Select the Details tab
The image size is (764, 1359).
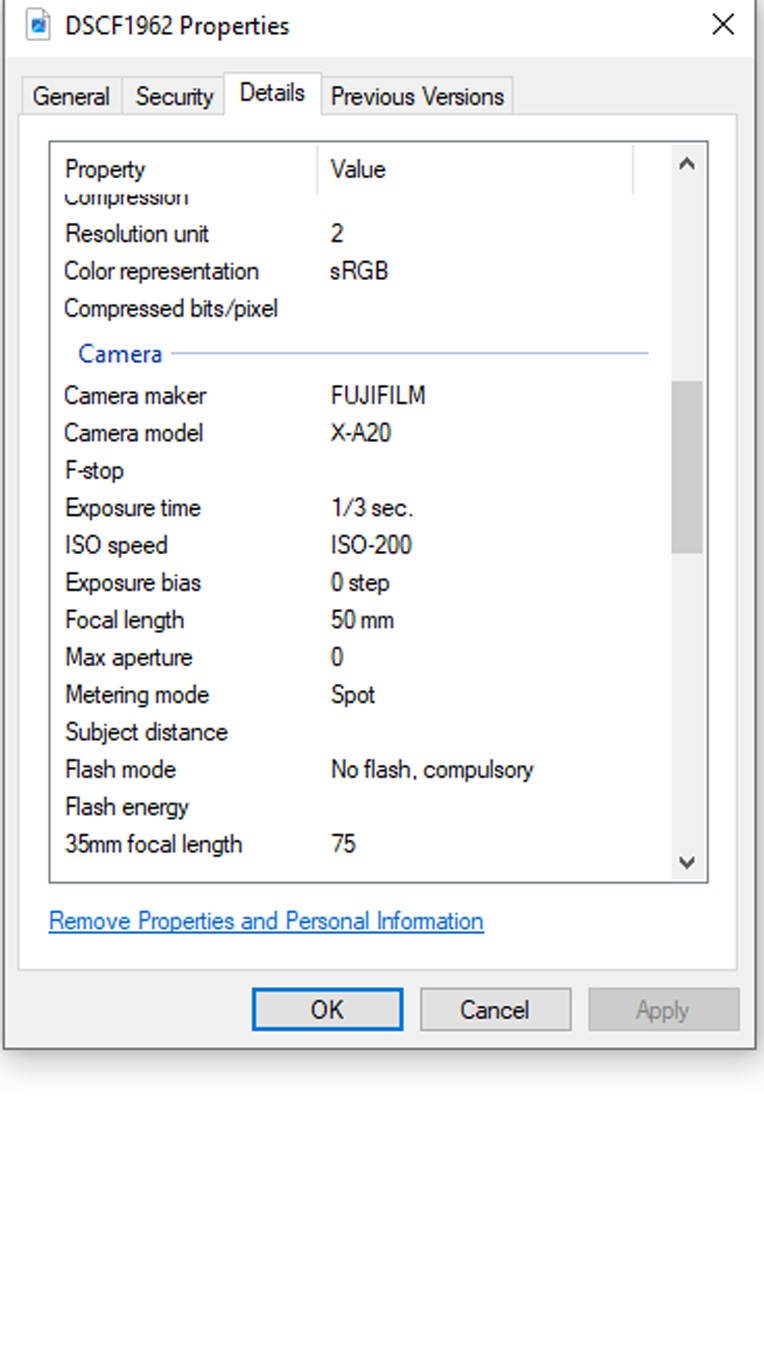(272, 93)
